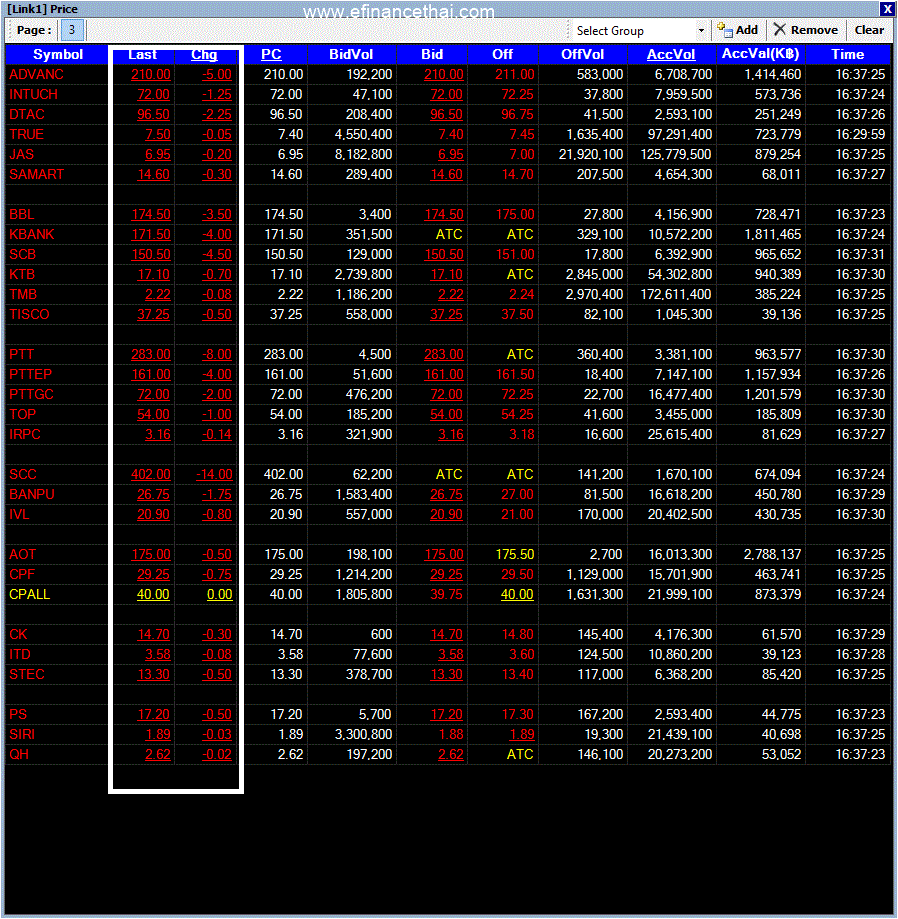Select the SCB symbol
898x919 pixels.
22,254
